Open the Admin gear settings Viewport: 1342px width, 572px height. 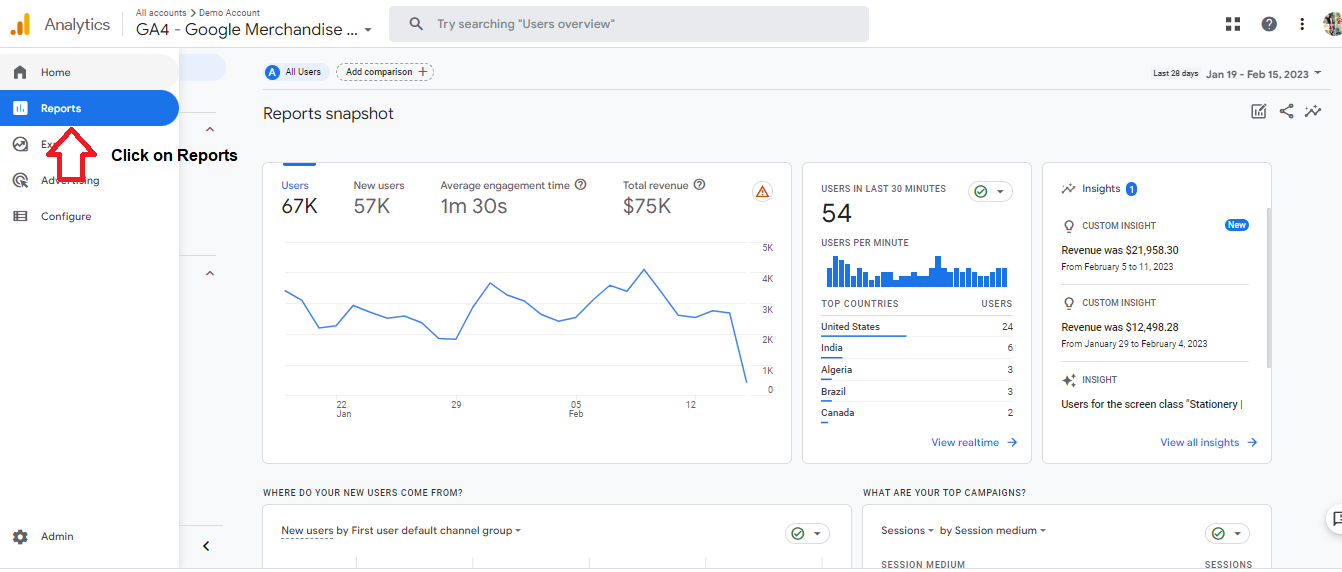point(20,537)
